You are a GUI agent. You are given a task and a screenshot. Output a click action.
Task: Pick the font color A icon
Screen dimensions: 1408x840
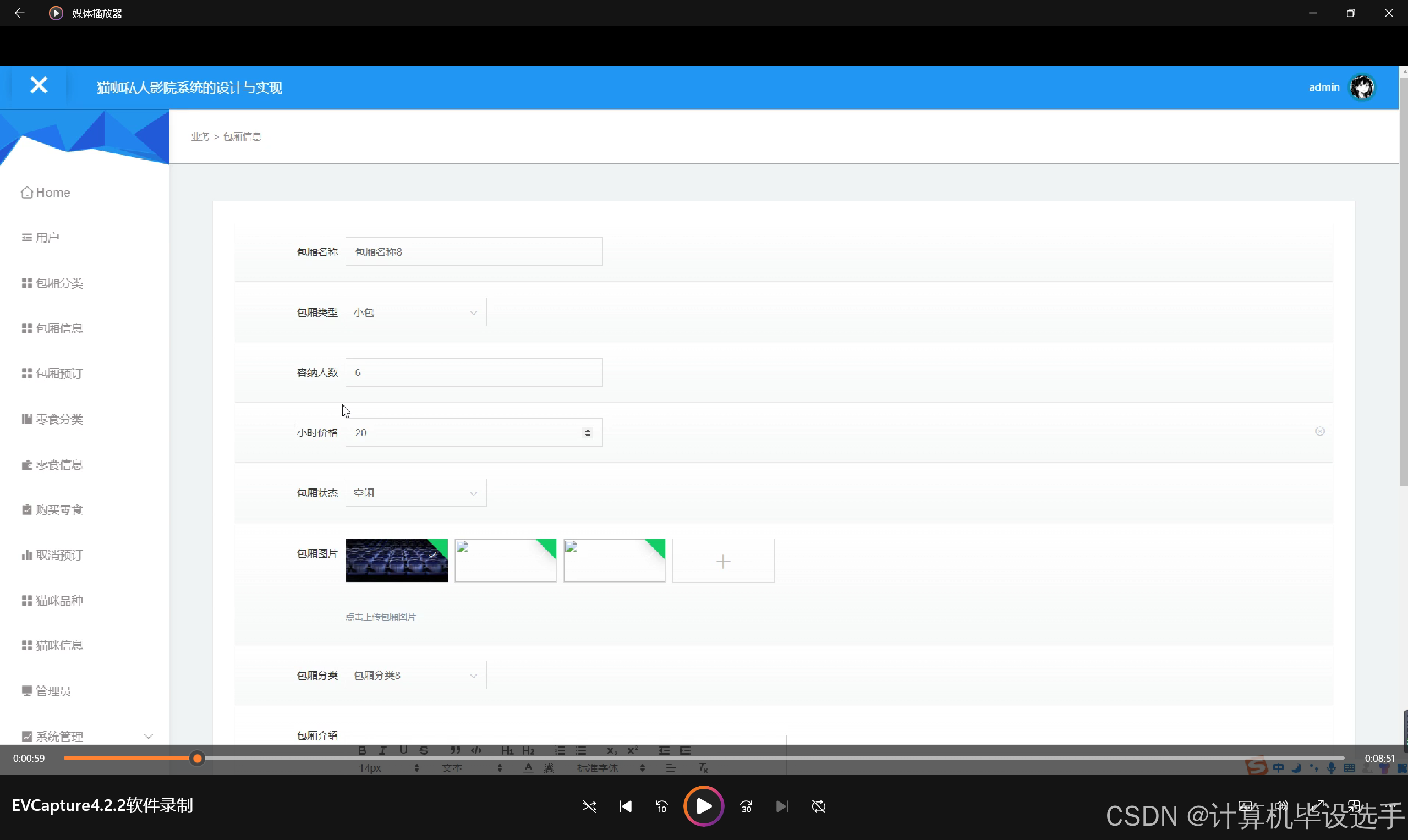528,768
